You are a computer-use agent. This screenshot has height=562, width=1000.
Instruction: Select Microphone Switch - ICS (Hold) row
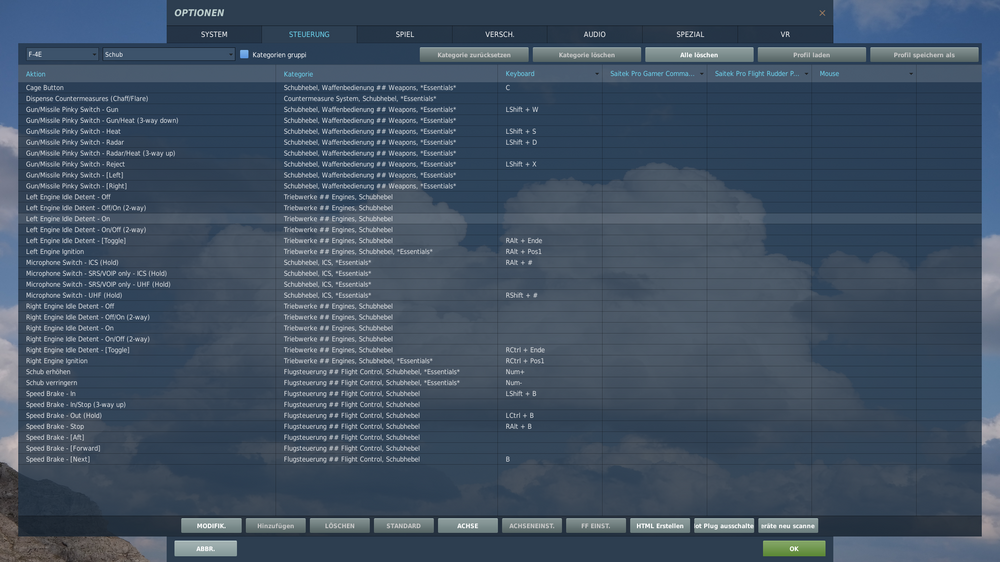click(499, 262)
